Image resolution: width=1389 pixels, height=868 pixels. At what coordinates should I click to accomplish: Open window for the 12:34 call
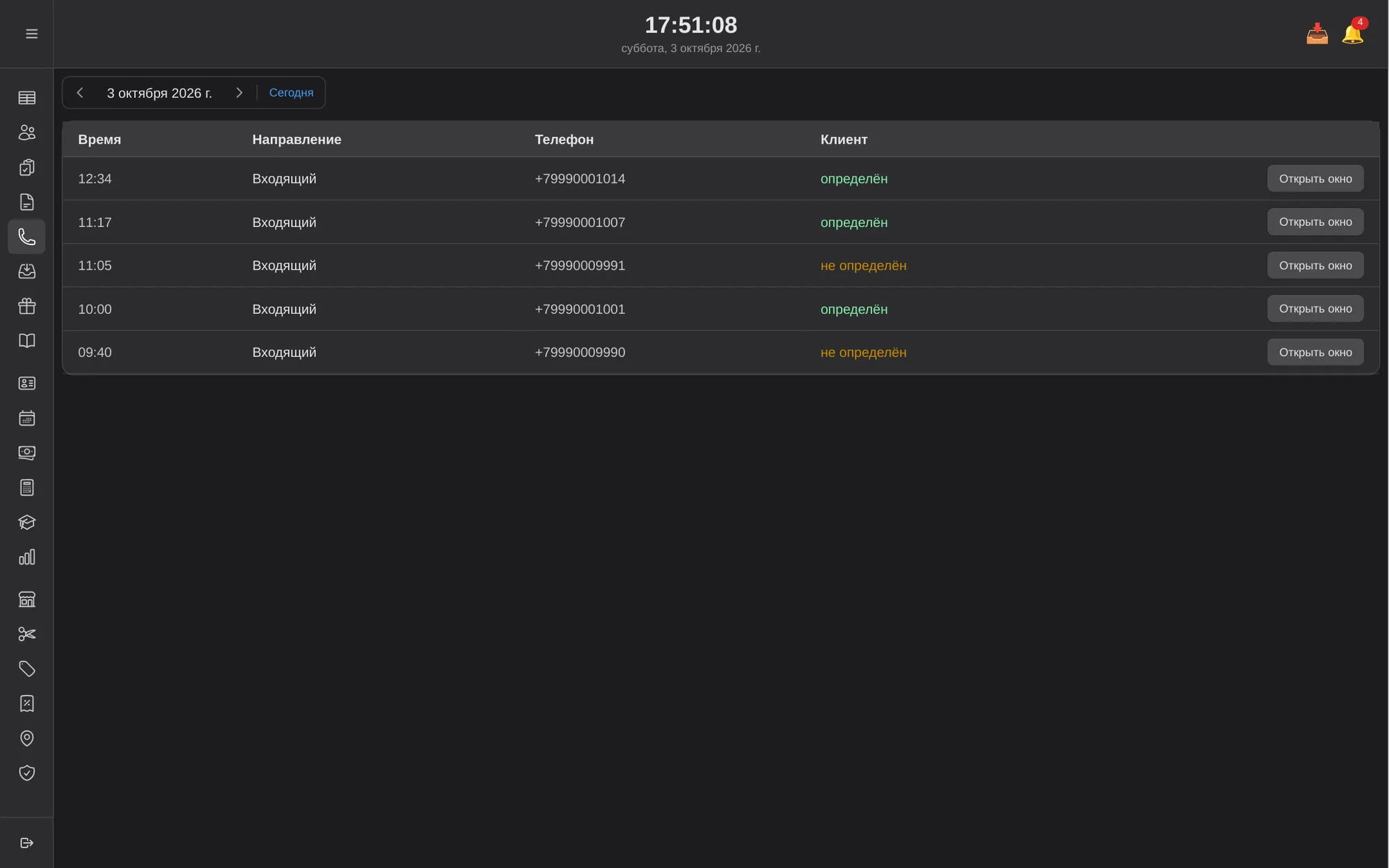(1315, 178)
